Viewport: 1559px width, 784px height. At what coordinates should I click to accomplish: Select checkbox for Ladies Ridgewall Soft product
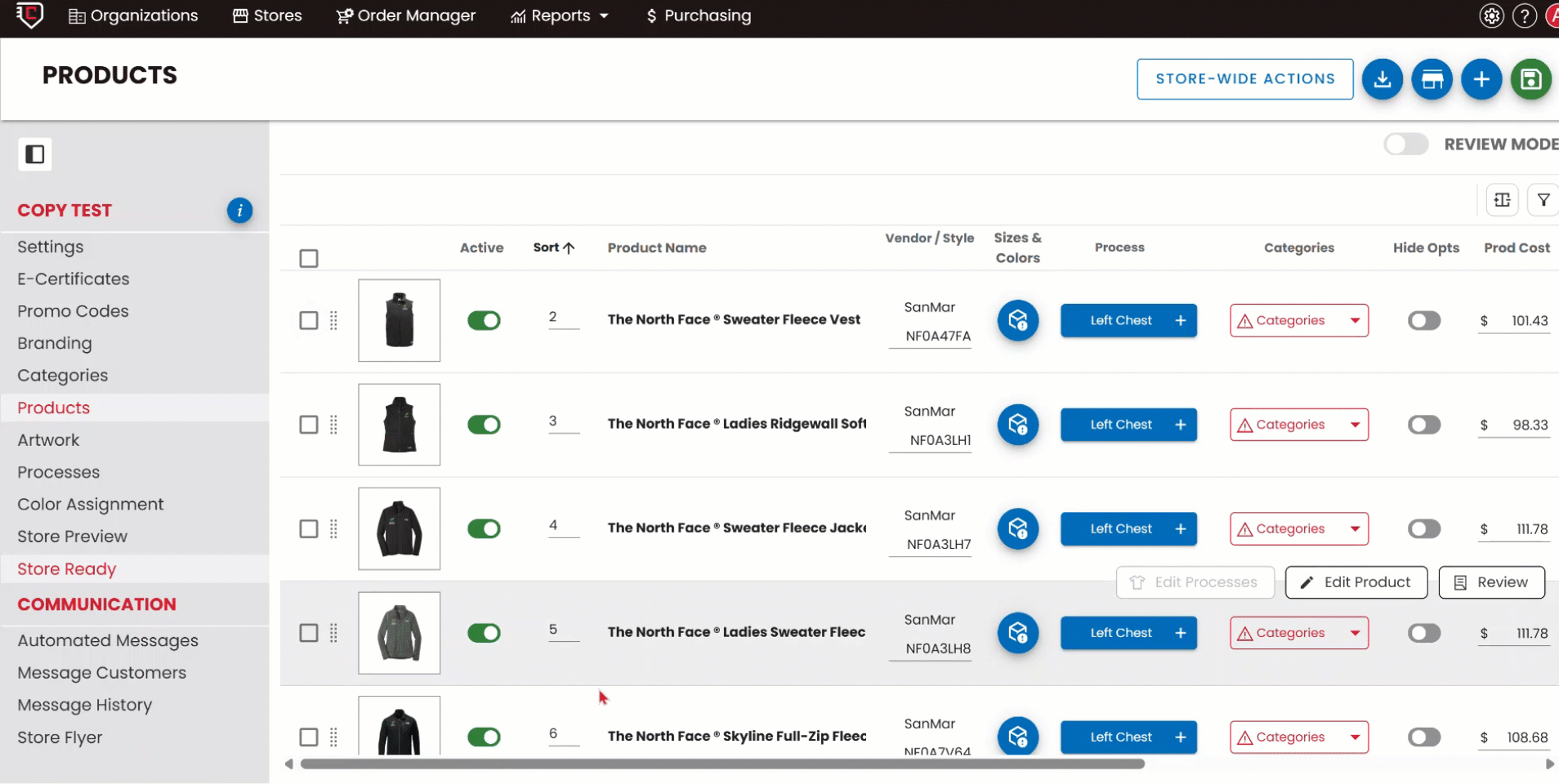(309, 425)
